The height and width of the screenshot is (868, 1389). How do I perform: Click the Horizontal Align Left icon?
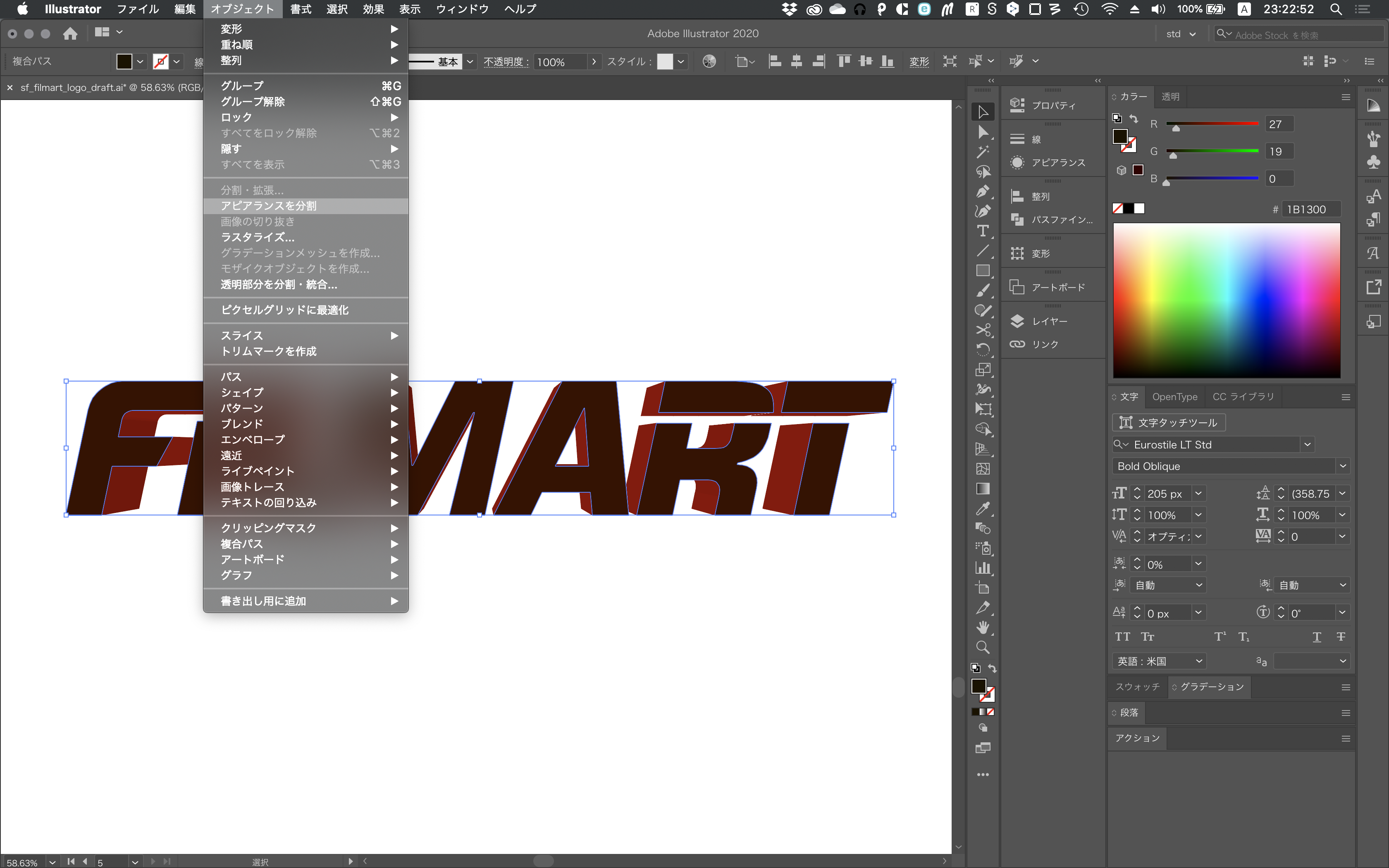(x=774, y=62)
